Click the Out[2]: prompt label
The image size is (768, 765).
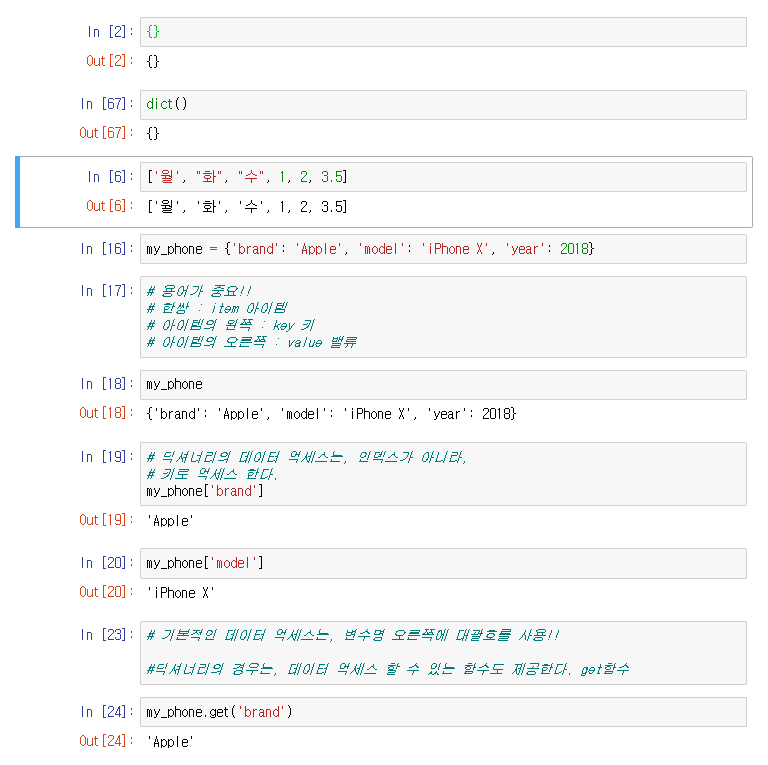coord(110,61)
